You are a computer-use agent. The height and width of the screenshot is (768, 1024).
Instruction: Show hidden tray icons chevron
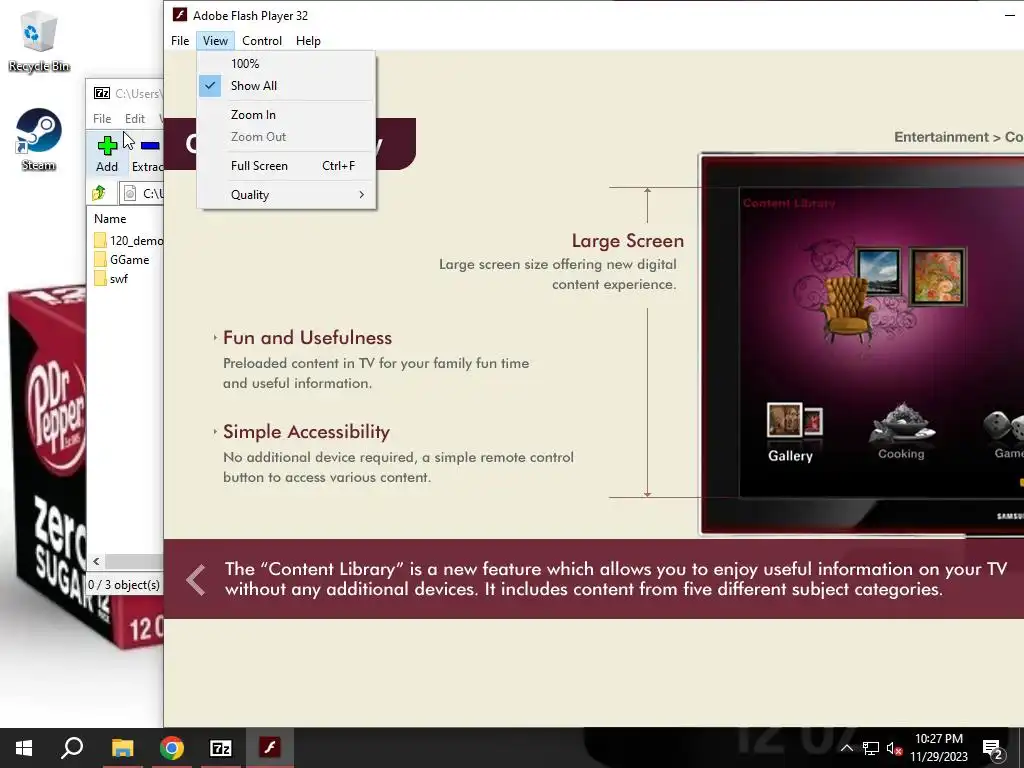(x=846, y=748)
